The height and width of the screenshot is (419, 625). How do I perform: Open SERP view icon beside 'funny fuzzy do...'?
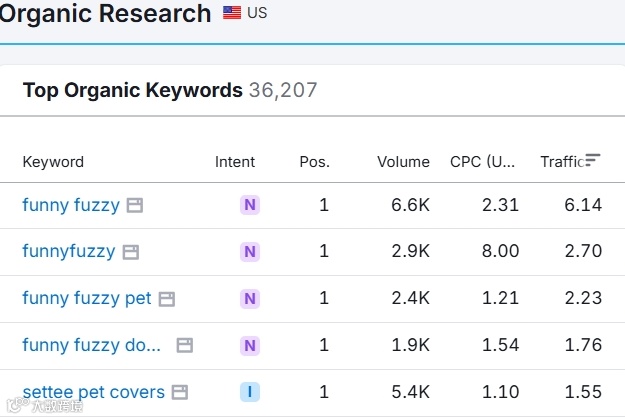(184, 346)
